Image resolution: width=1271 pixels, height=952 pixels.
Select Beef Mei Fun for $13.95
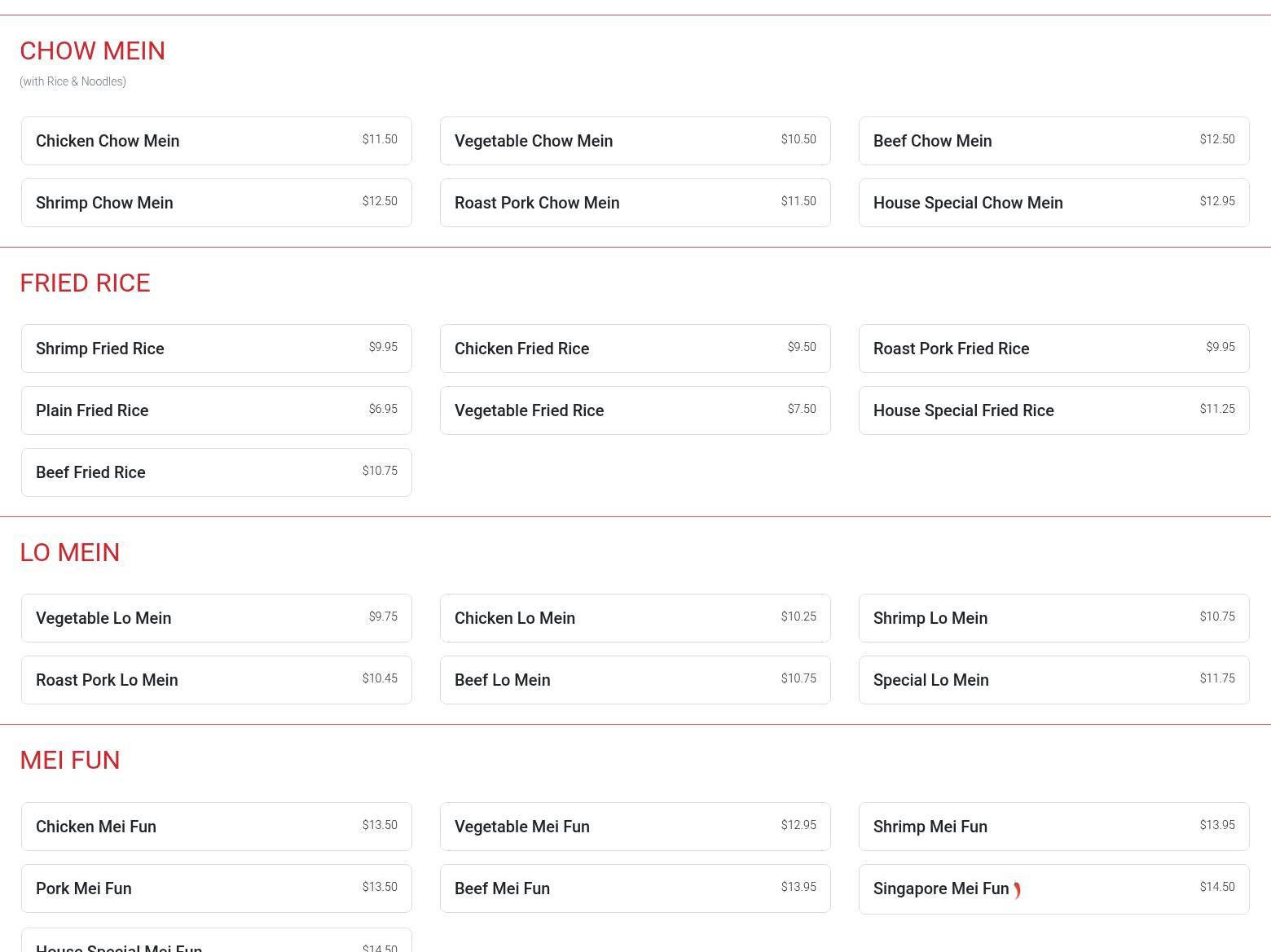pyautogui.click(x=635, y=888)
